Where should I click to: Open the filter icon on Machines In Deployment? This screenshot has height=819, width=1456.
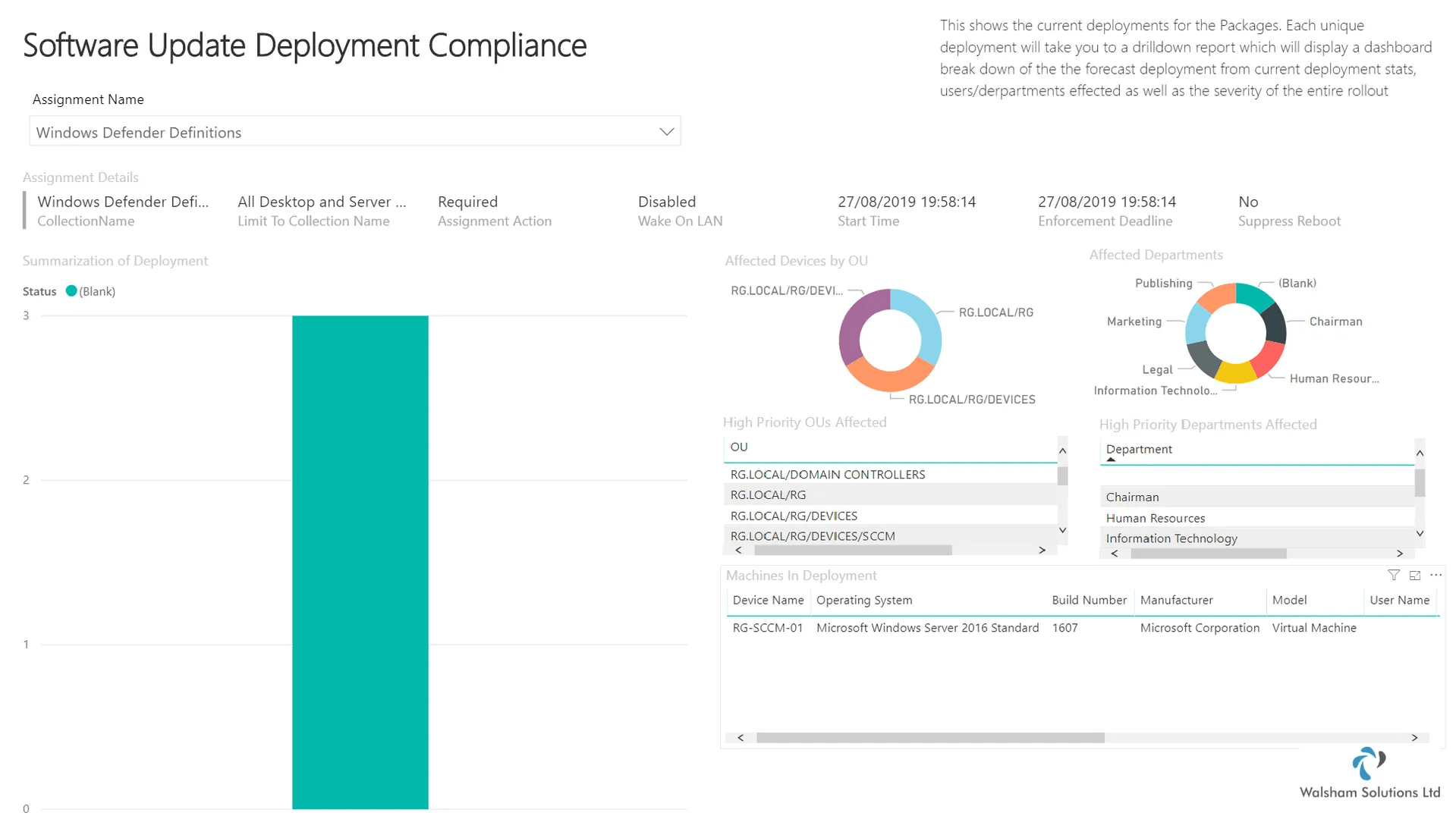pos(1393,576)
